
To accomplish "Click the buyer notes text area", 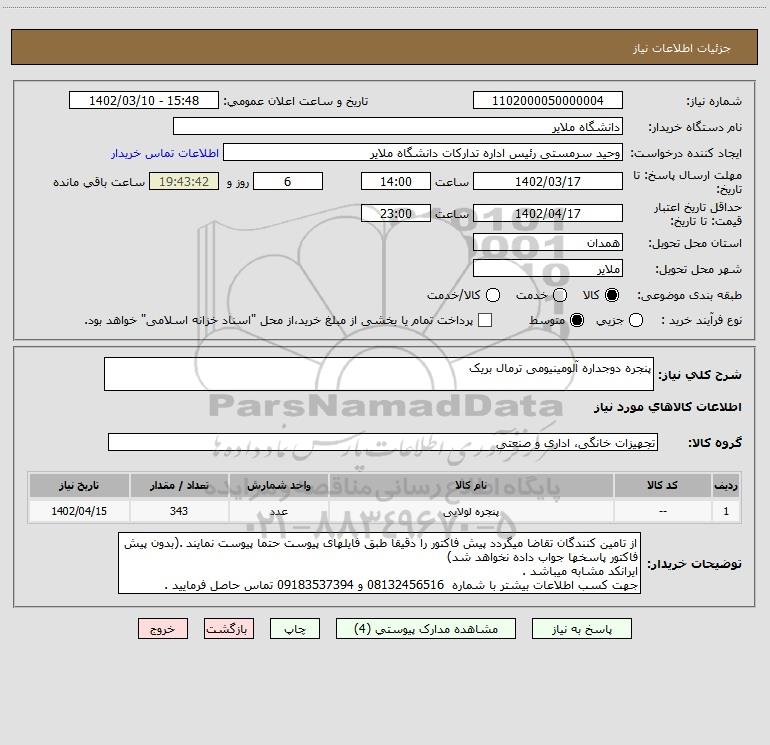I will click(380, 563).
